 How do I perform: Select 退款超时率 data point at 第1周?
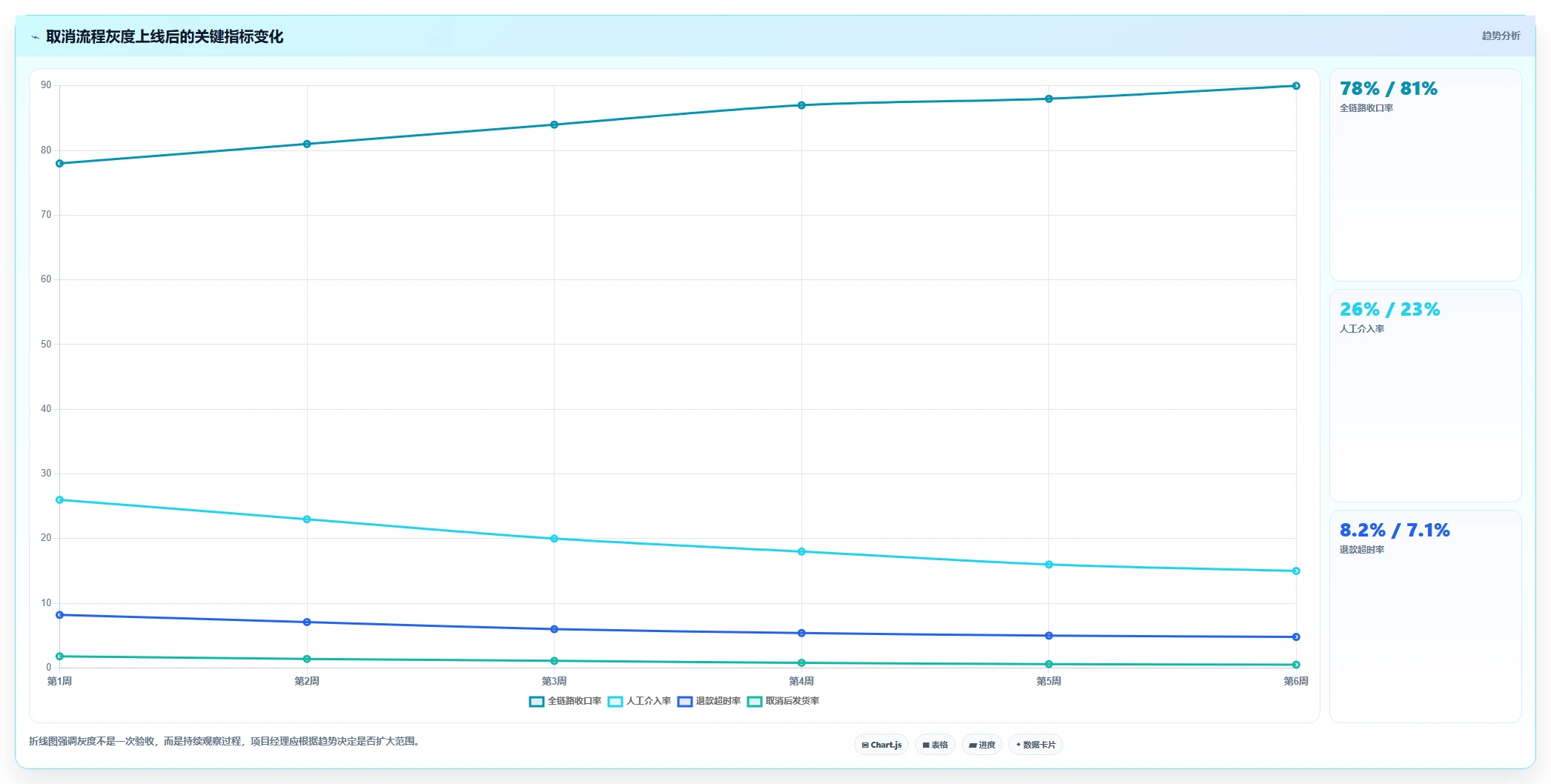coord(60,615)
